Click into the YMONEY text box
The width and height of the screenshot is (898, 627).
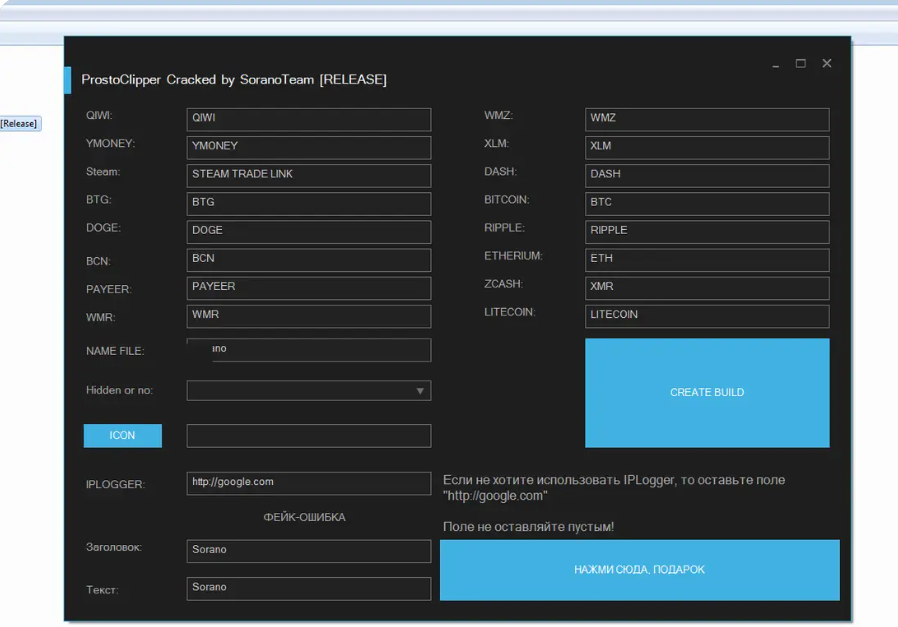click(309, 147)
